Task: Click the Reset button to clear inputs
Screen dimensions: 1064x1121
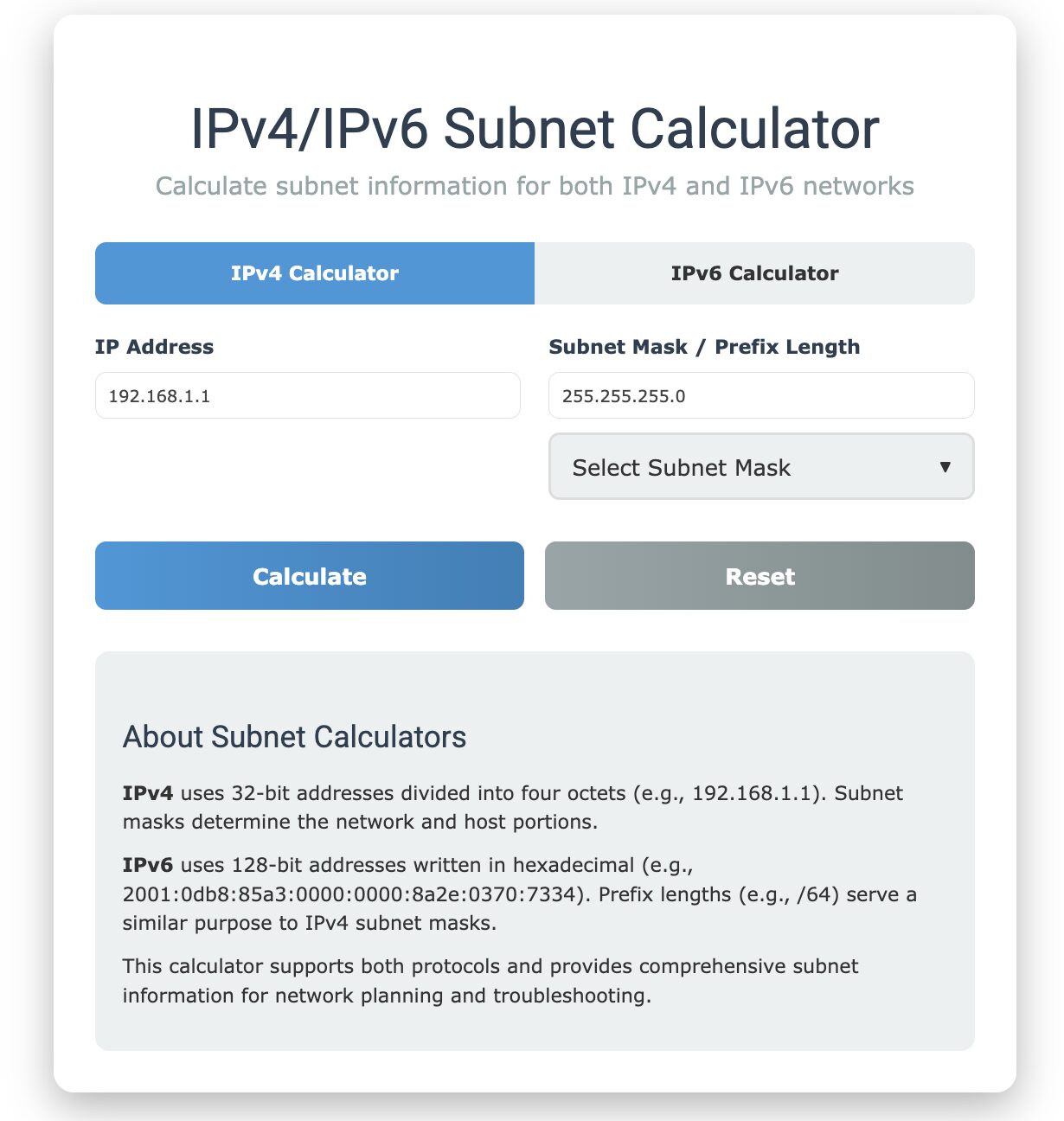Action: 759,575
